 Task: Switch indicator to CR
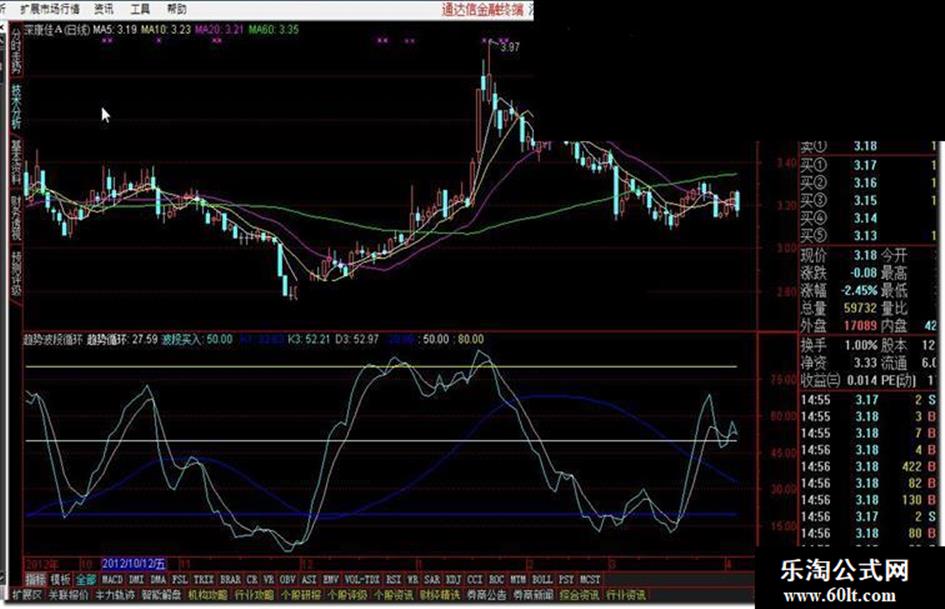point(252,579)
